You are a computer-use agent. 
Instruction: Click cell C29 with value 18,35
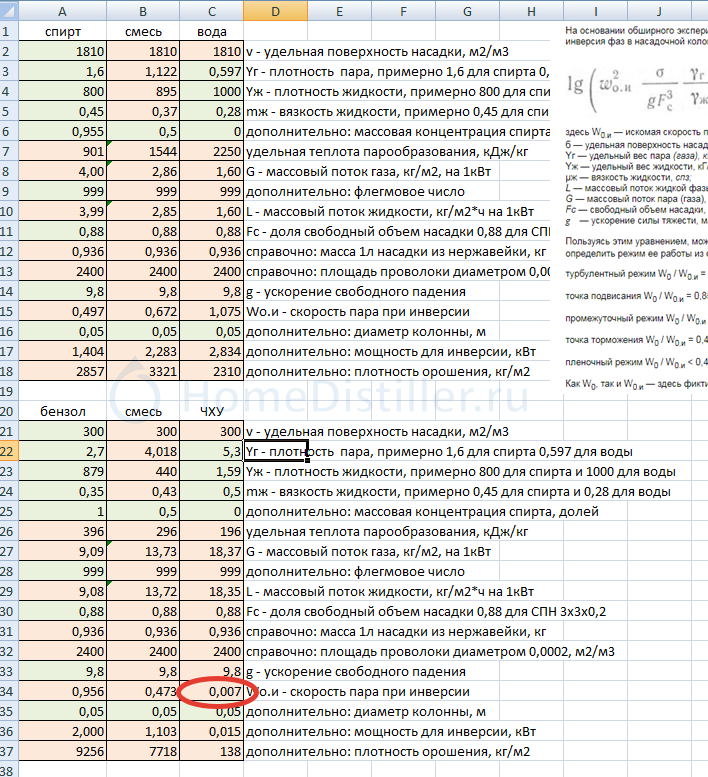coord(212,591)
